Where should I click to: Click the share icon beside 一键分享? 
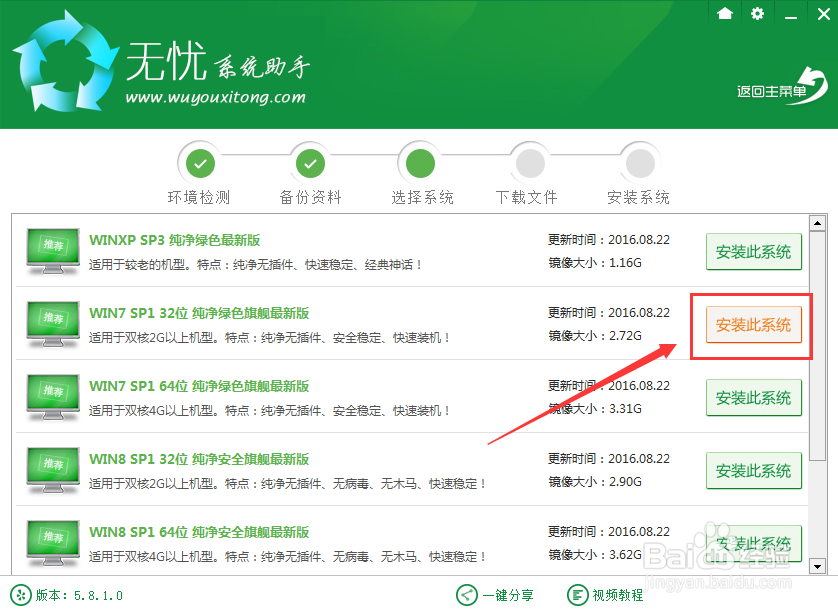click(467, 595)
